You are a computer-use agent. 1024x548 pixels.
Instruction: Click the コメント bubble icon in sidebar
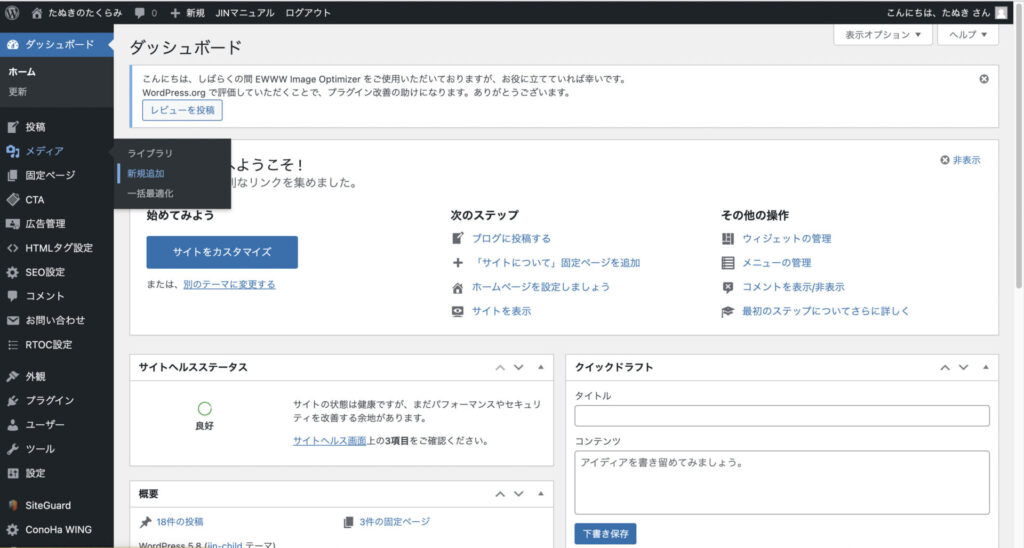click(12, 296)
